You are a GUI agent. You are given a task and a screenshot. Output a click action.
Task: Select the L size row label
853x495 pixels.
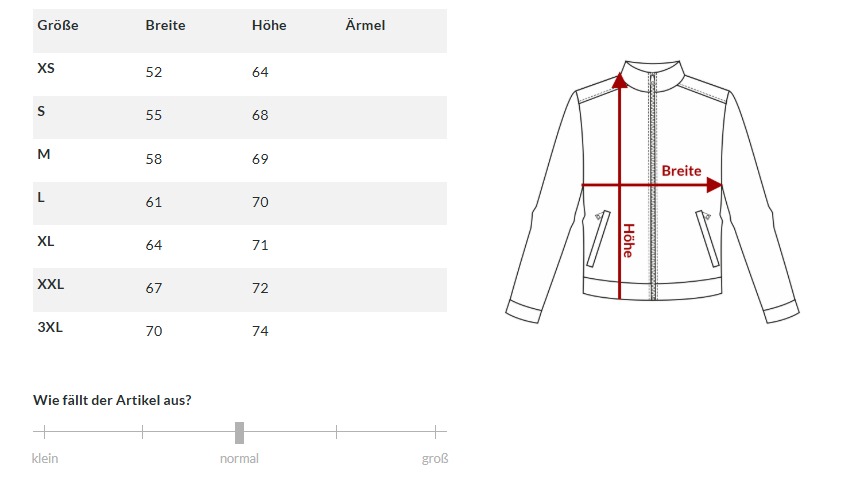point(41,198)
